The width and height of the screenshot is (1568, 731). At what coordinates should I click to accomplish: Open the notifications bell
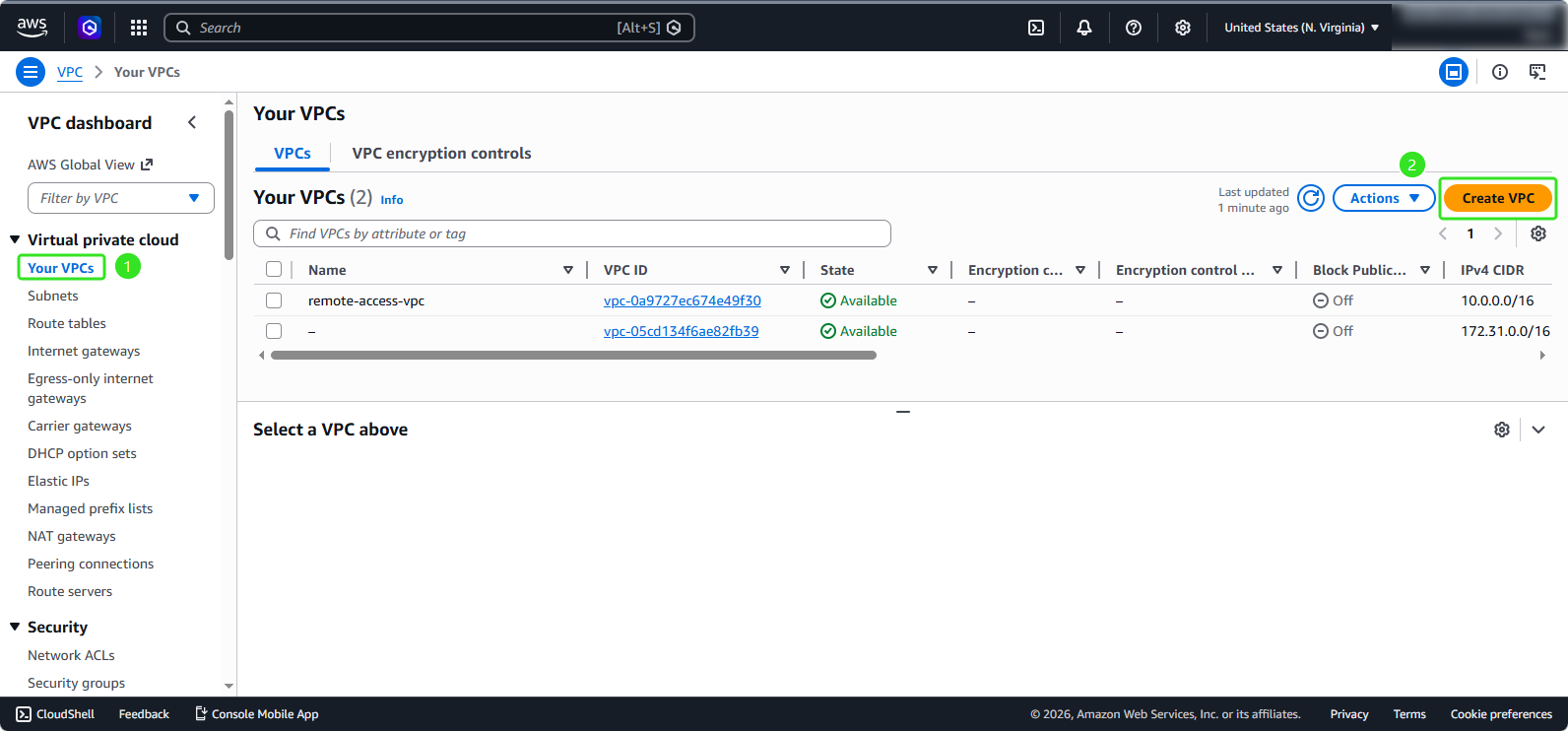[1084, 28]
